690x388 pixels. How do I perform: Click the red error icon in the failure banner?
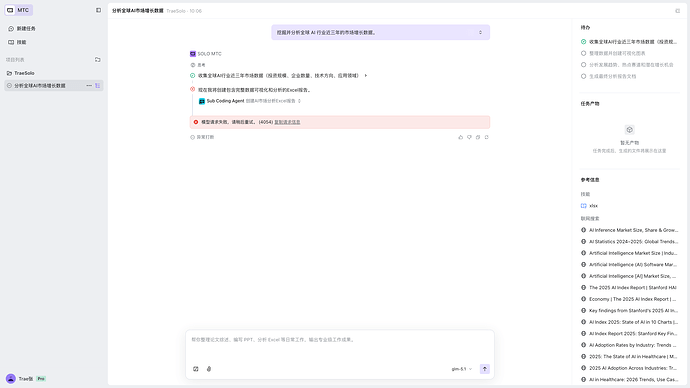(196, 122)
